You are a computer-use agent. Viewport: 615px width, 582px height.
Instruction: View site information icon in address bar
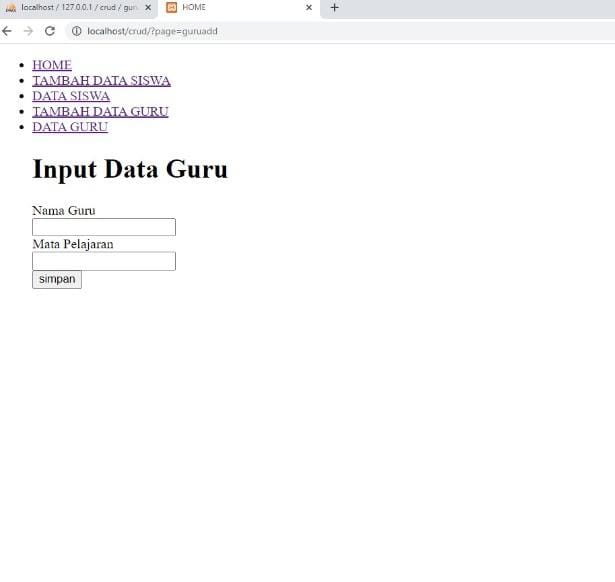(76, 31)
